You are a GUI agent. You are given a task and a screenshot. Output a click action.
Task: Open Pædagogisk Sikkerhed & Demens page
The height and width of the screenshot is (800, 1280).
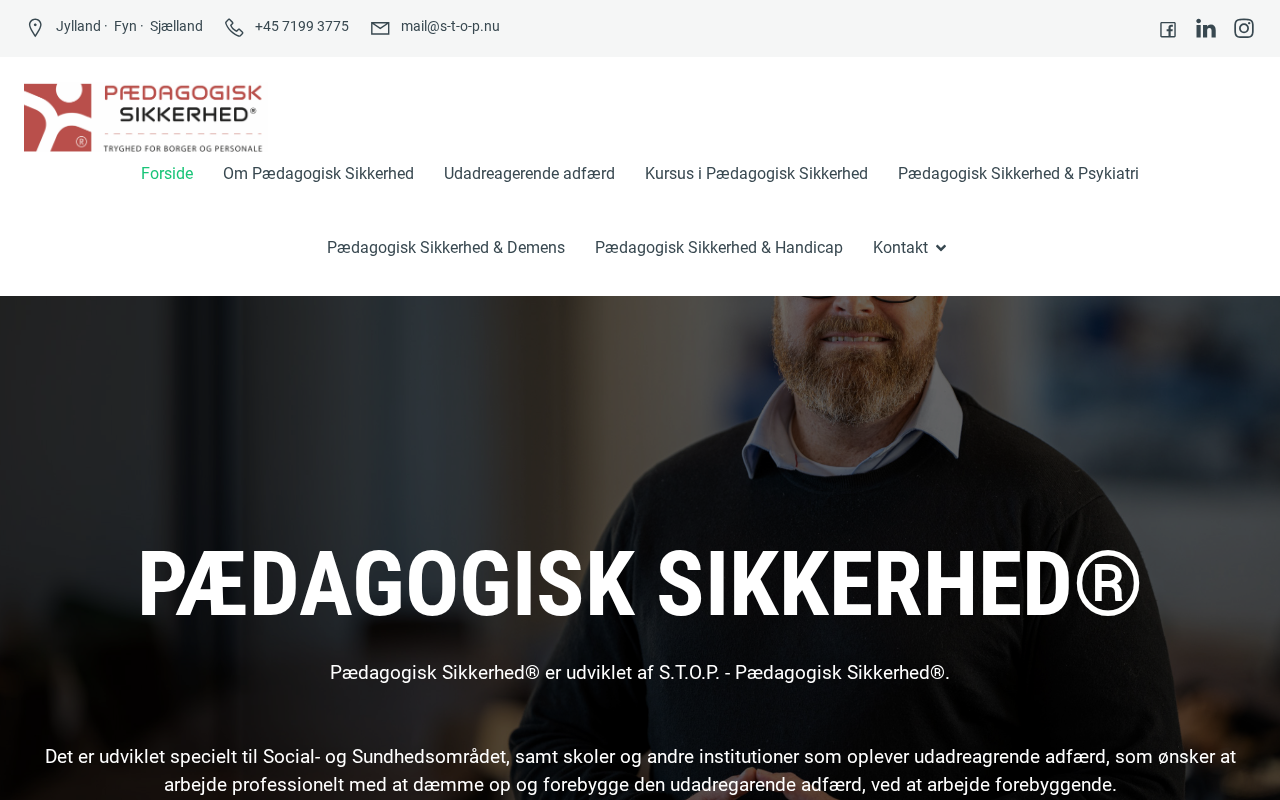(x=446, y=248)
